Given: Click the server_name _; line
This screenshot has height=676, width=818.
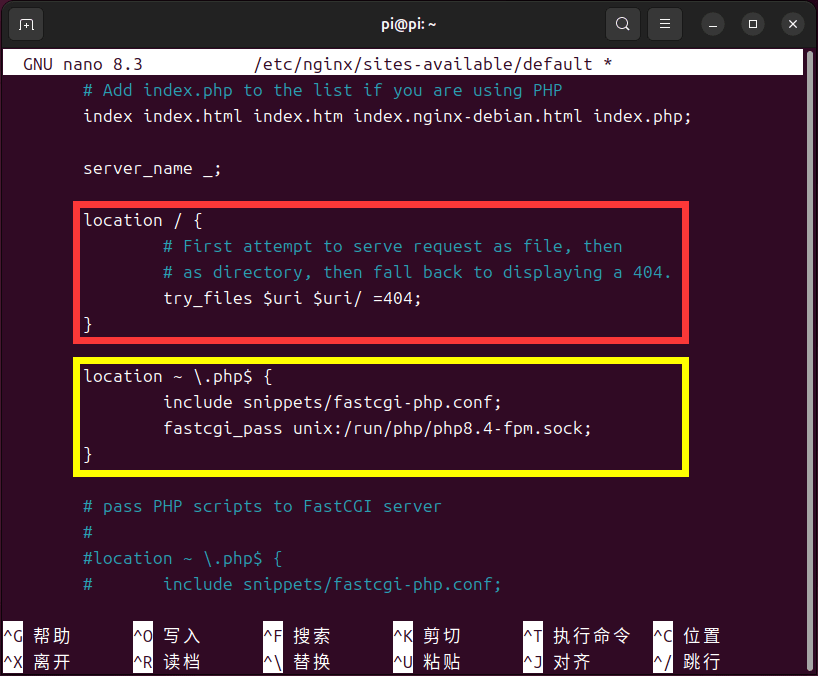Looking at the screenshot, I should (152, 168).
